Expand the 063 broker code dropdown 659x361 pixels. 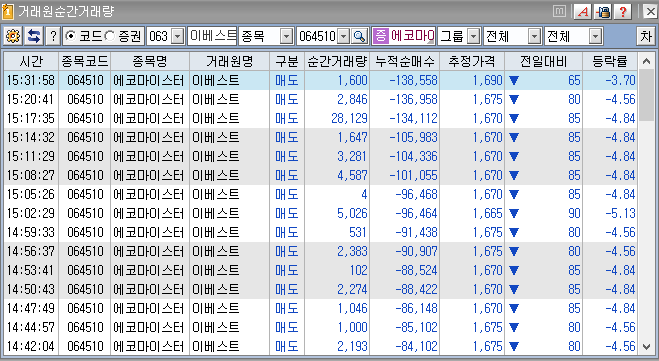pos(178,37)
